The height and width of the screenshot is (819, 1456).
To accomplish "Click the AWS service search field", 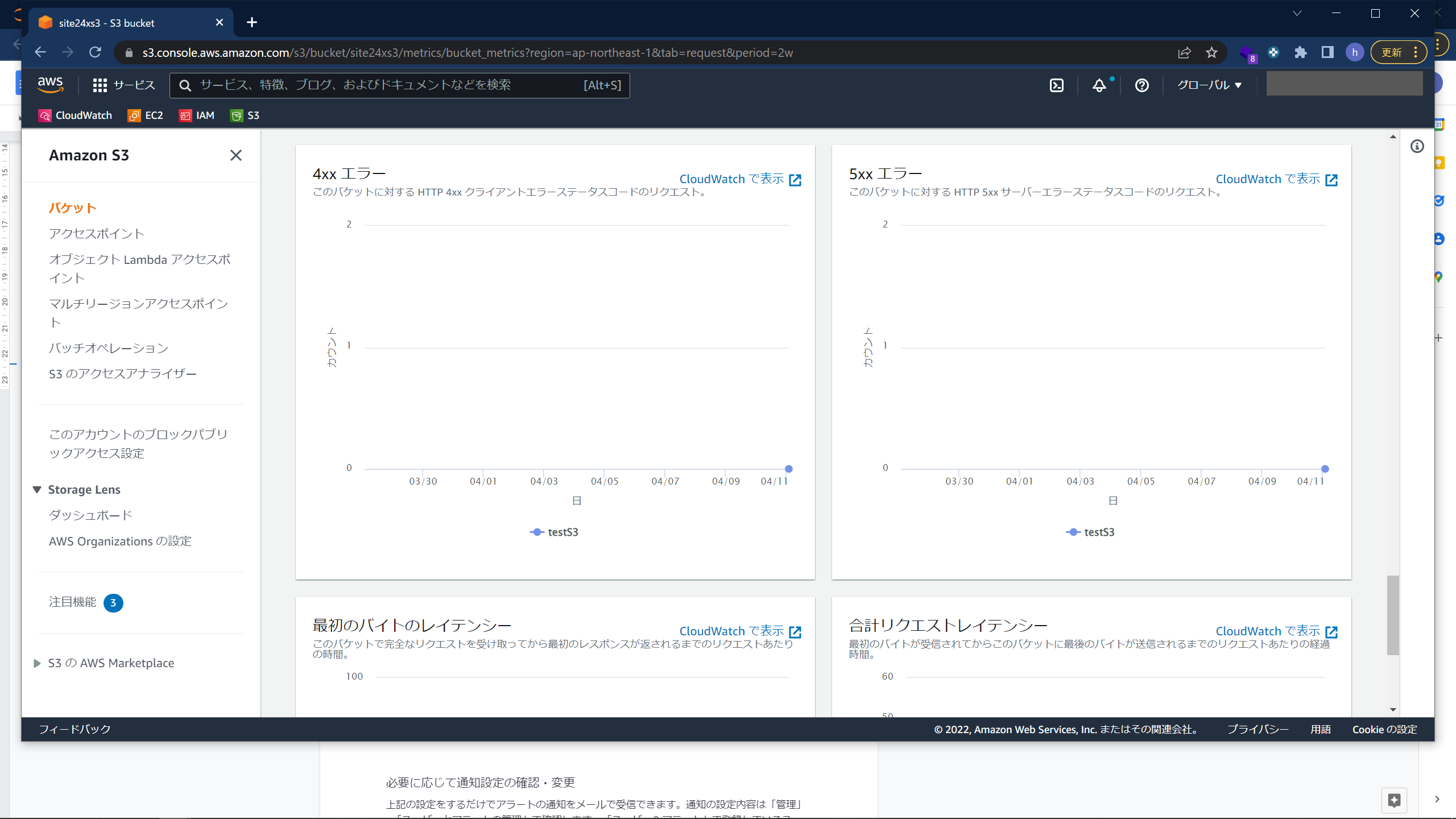I will (400, 85).
